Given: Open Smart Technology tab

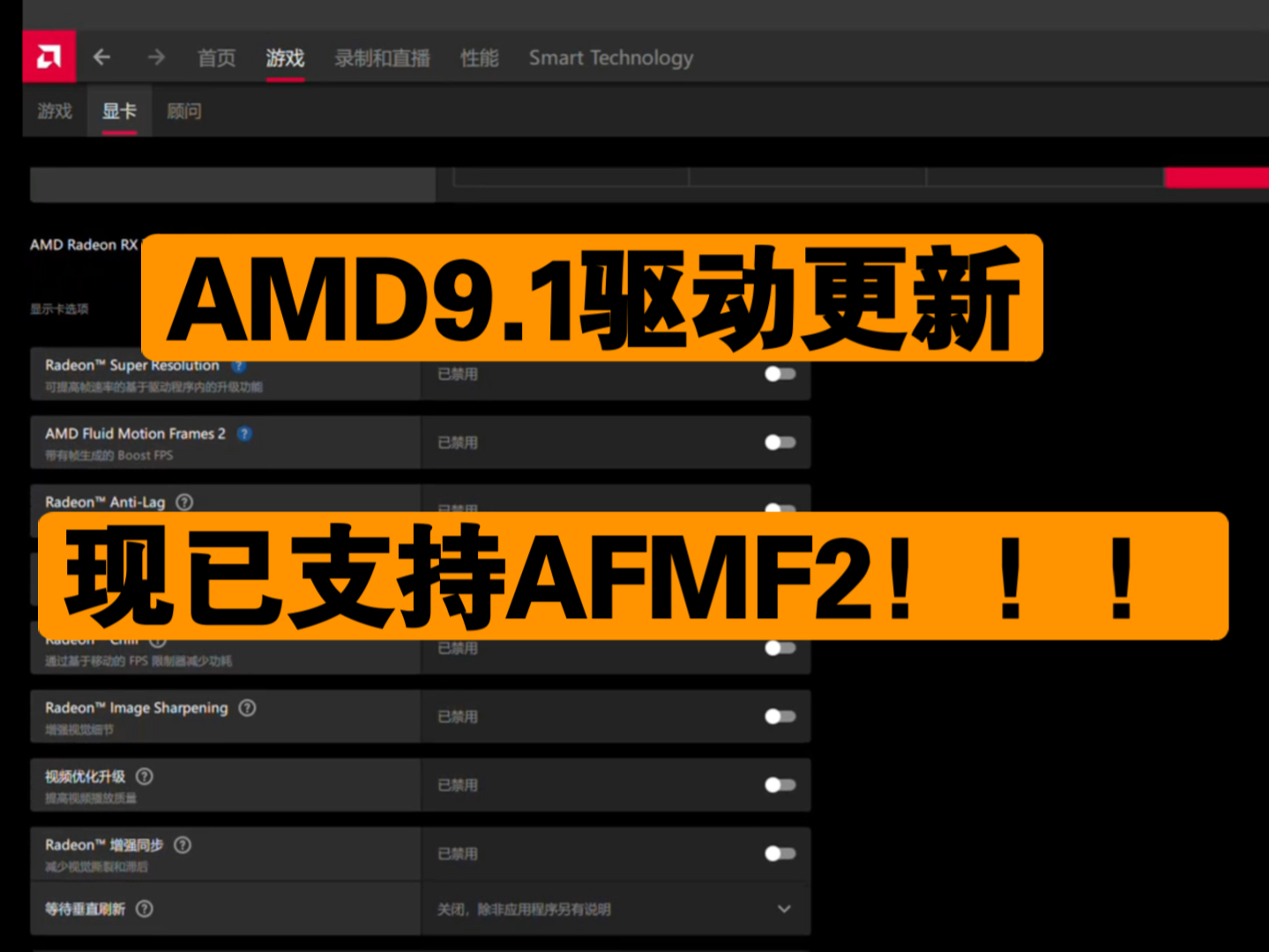Looking at the screenshot, I should (x=611, y=58).
